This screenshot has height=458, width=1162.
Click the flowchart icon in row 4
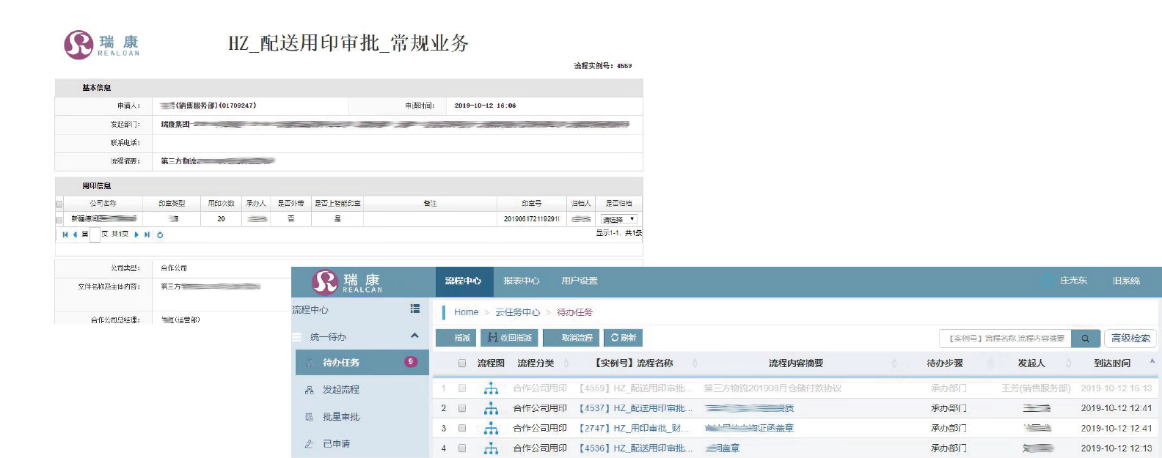tap(490, 449)
